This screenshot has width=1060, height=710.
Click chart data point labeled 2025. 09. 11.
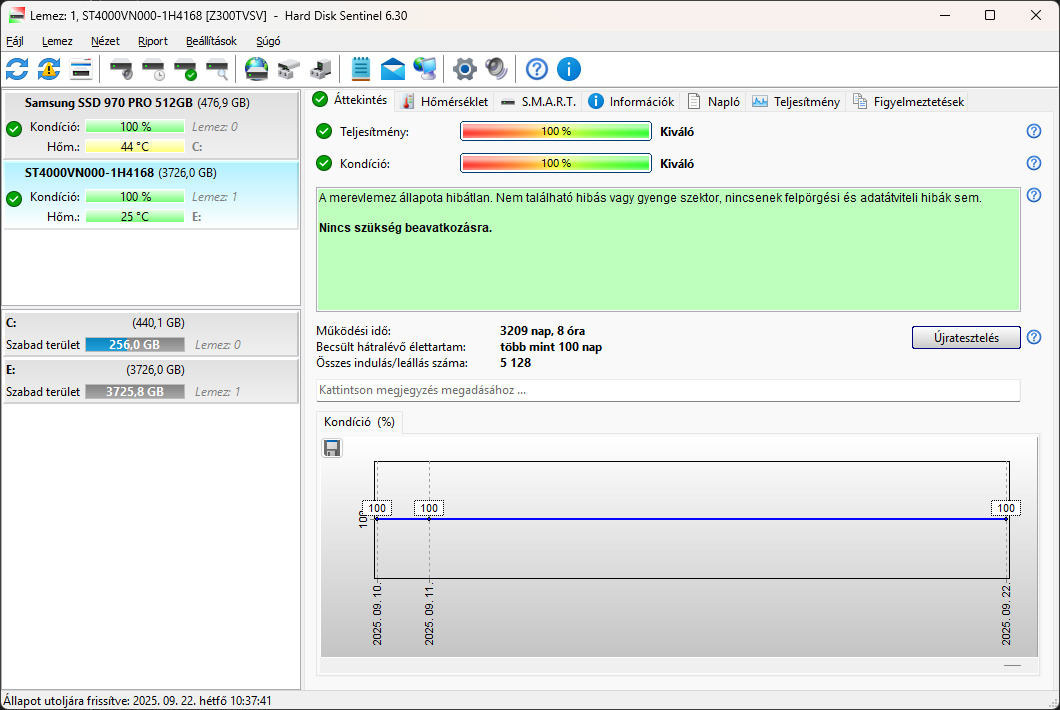click(429, 519)
